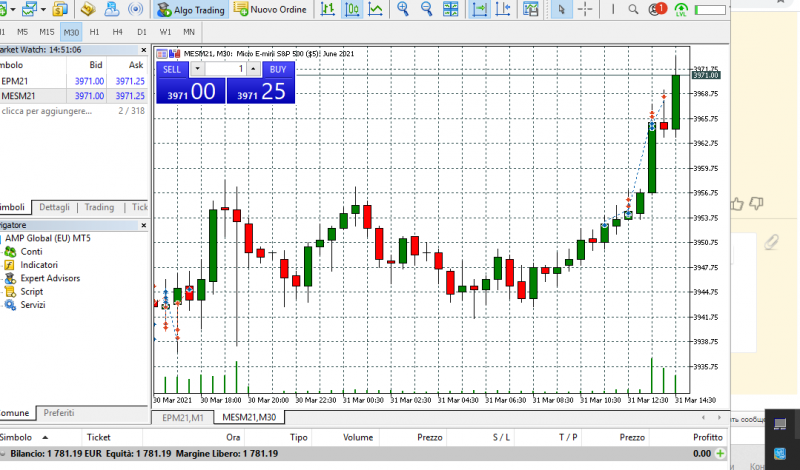The width and height of the screenshot is (800, 470).
Task: Open chart templates icon
Action: click(531, 9)
